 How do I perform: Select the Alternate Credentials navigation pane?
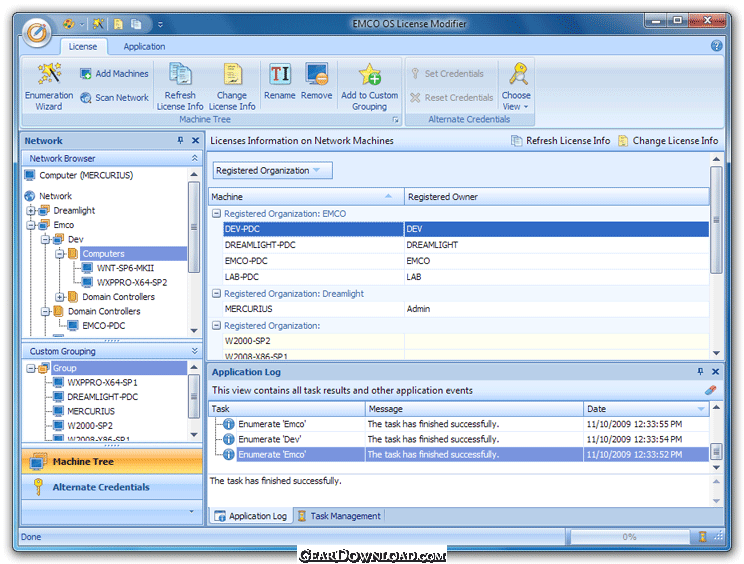[112, 487]
